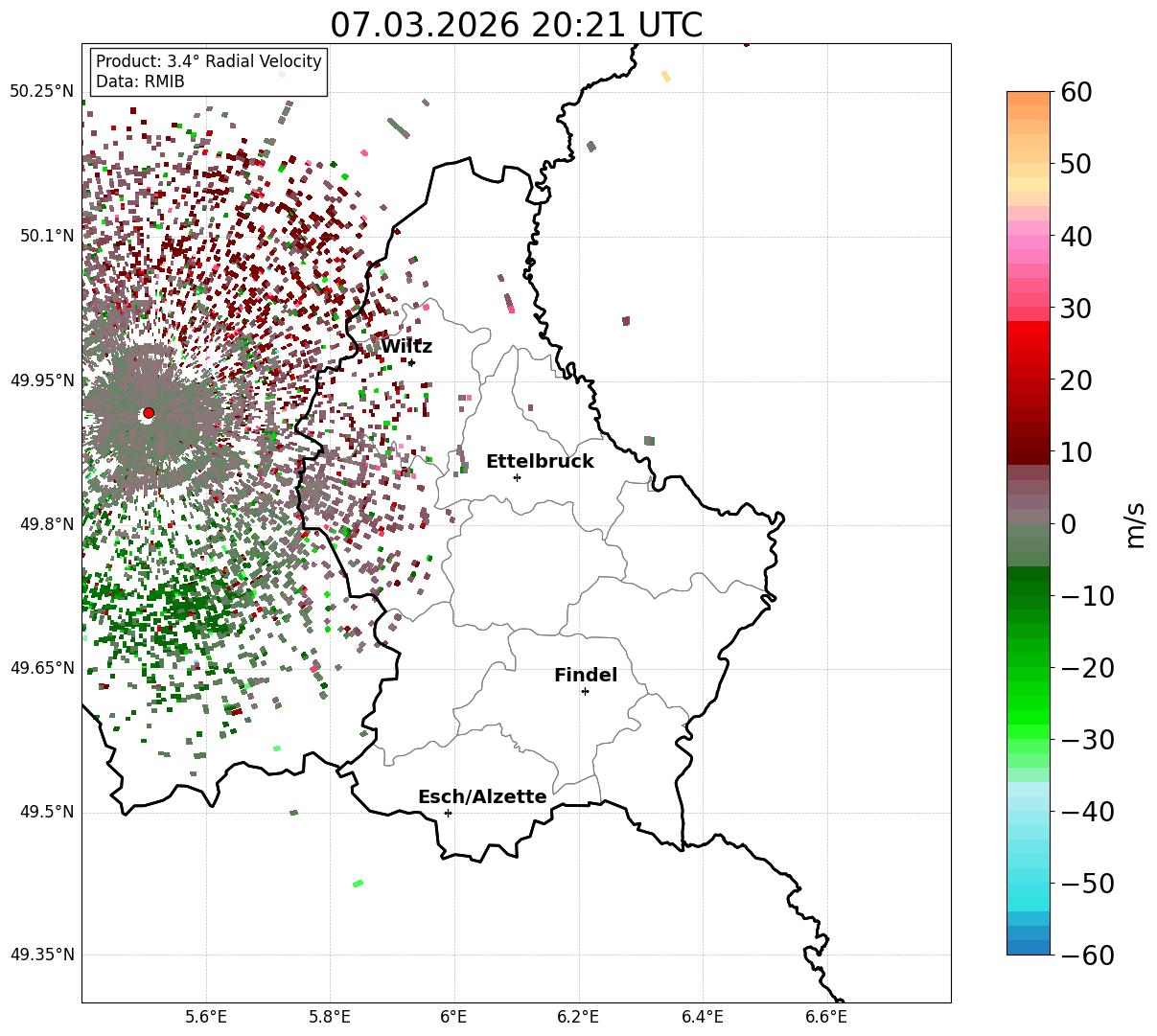The width and height of the screenshot is (1157, 1036).
Task: Click the title "07.03.2026 20:21 UTC"
Action: pyautogui.click(x=516, y=25)
